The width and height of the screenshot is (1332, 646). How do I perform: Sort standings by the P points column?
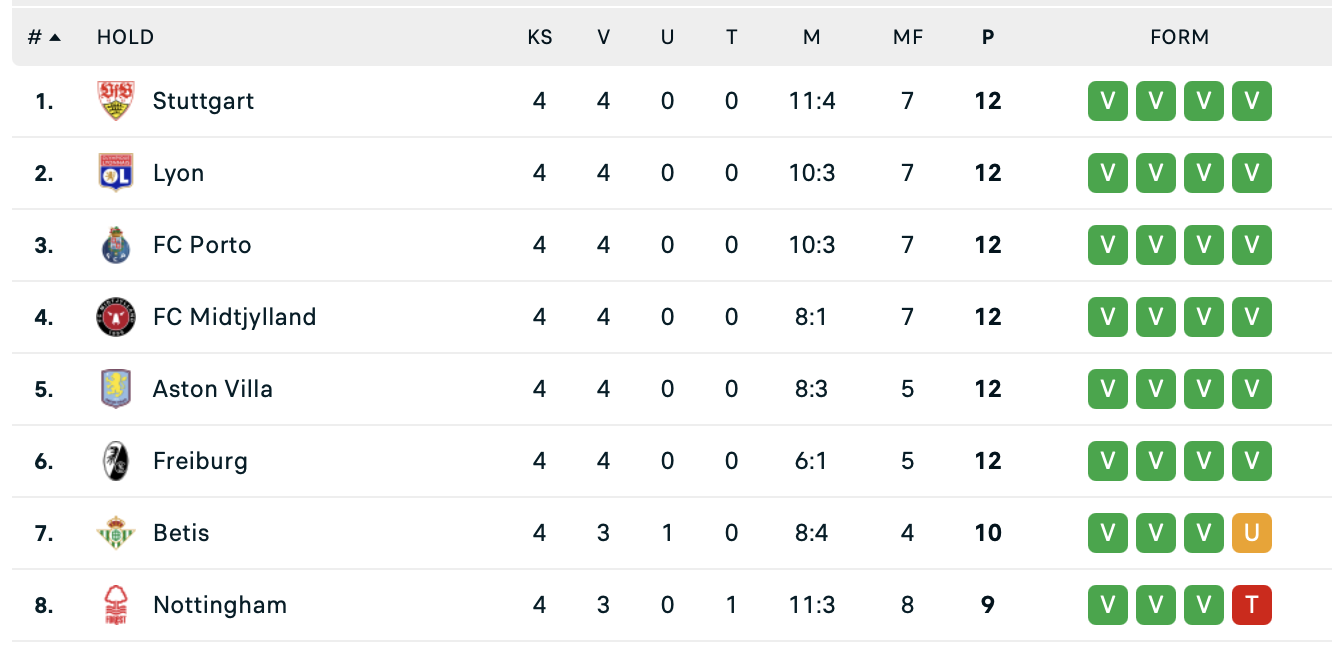[988, 37]
